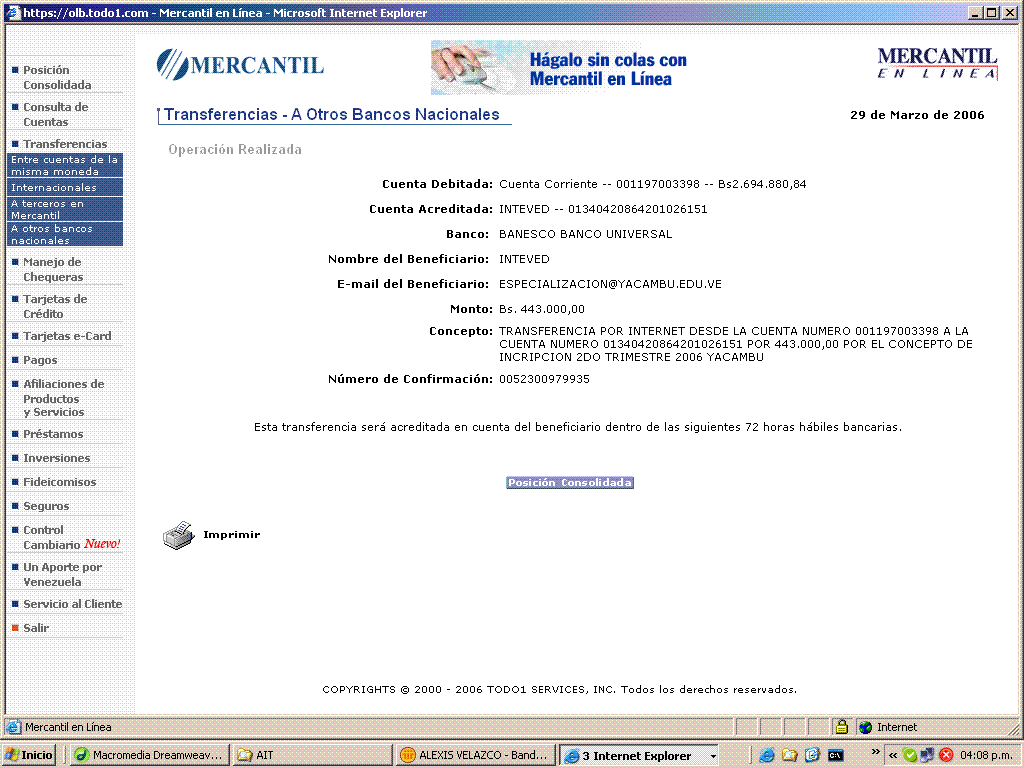The height and width of the screenshot is (768, 1024).
Task: Click the Internet zone globe icon in status bar
Action: click(866, 727)
